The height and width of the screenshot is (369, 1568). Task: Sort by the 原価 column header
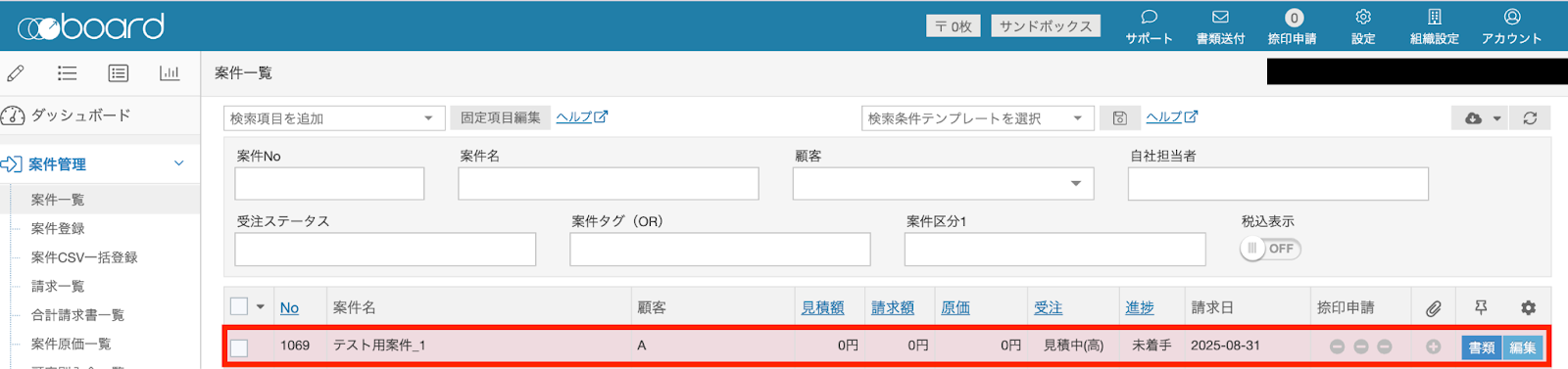click(x=955, y=307)
